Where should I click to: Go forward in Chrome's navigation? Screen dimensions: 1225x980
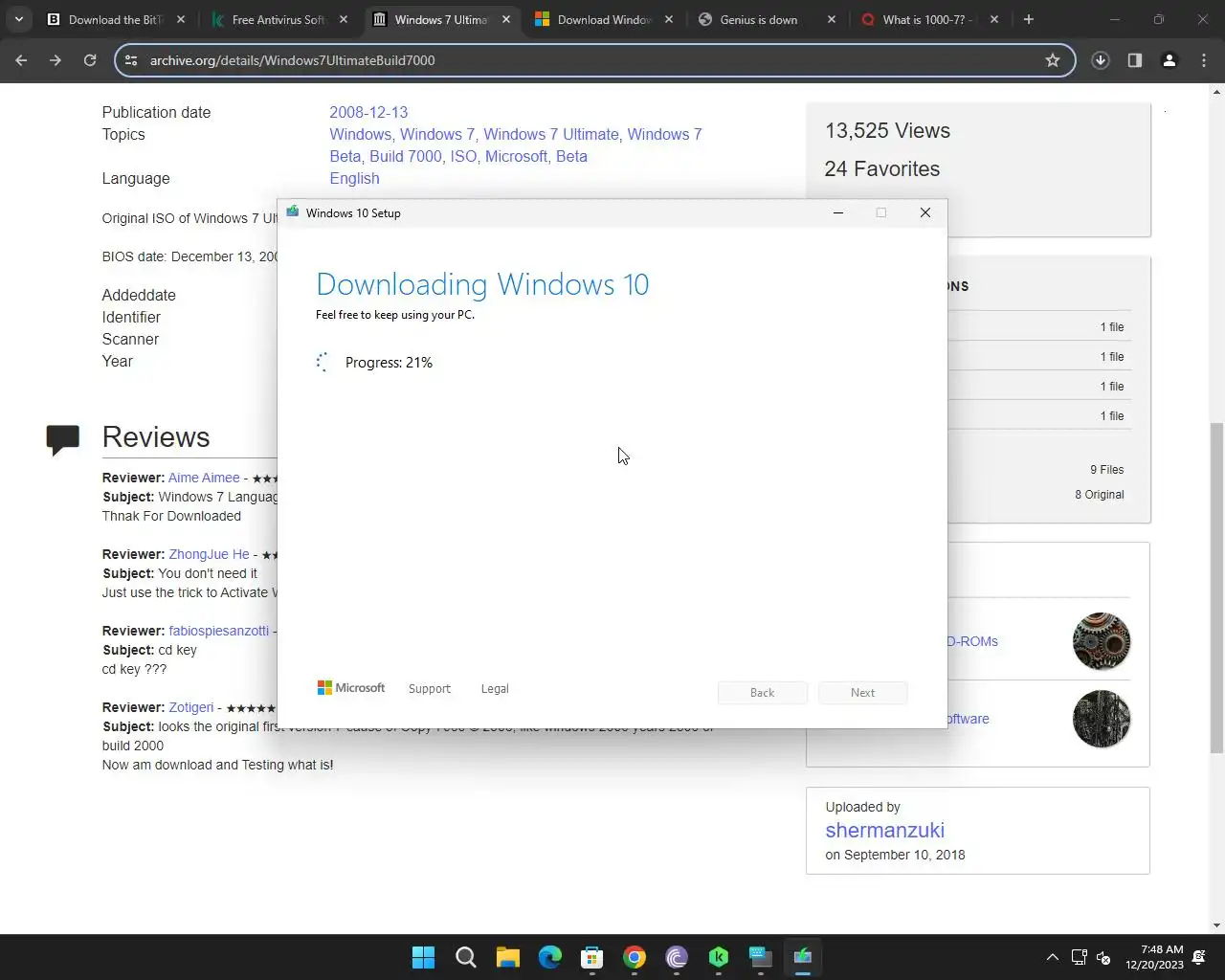[56, 60]
